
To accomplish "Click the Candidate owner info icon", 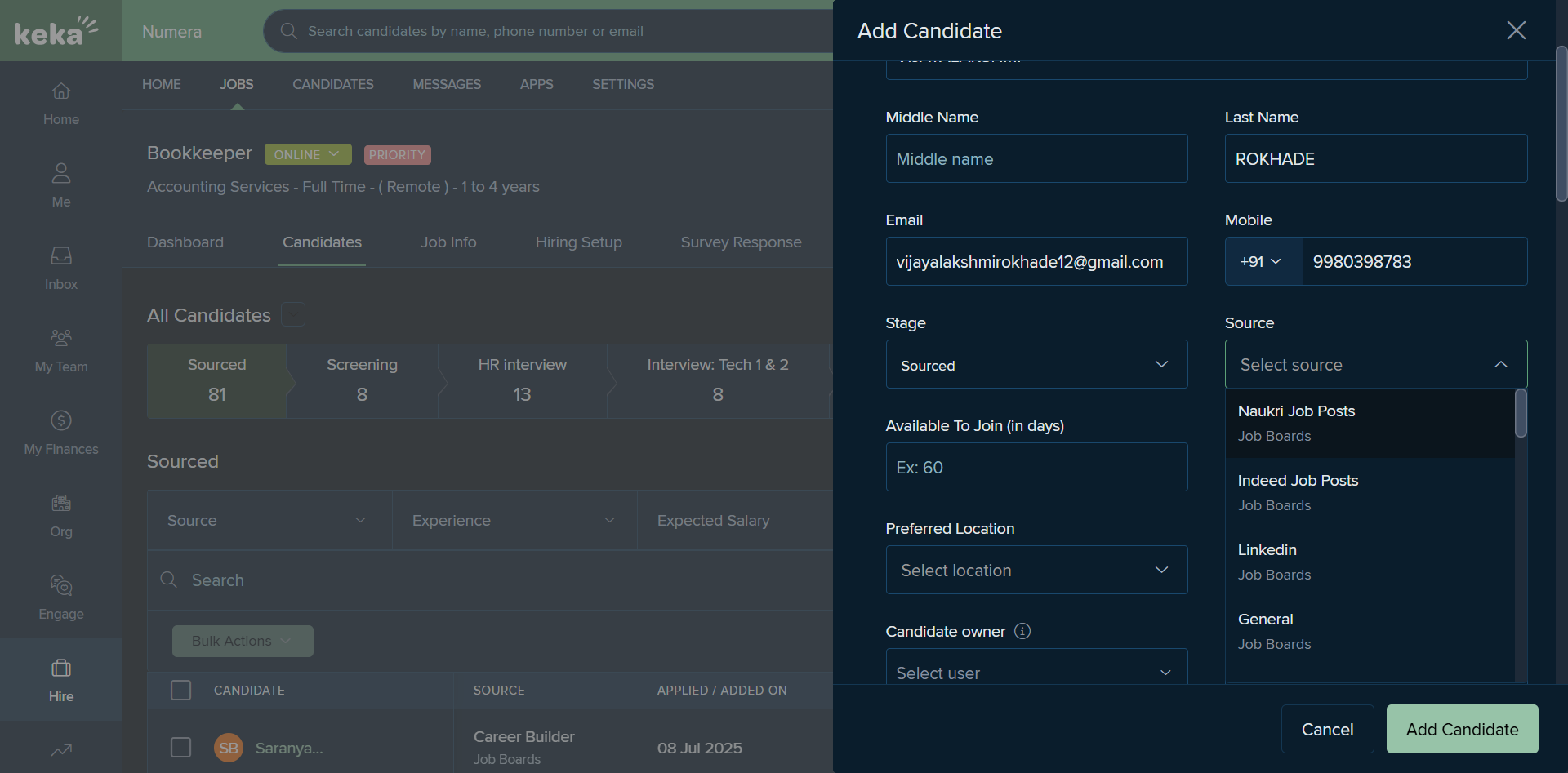I will (x=1022, y=631).
